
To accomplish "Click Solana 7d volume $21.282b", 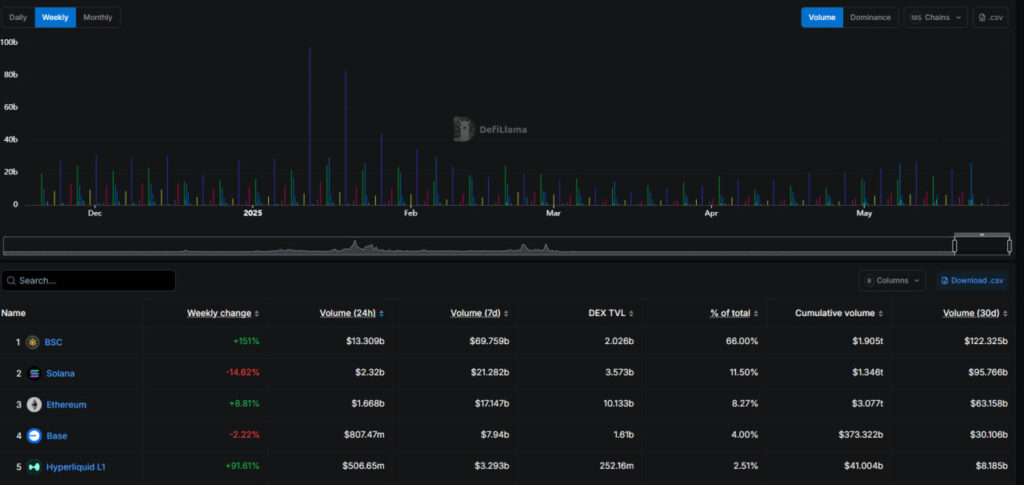I will click(488, 373).
